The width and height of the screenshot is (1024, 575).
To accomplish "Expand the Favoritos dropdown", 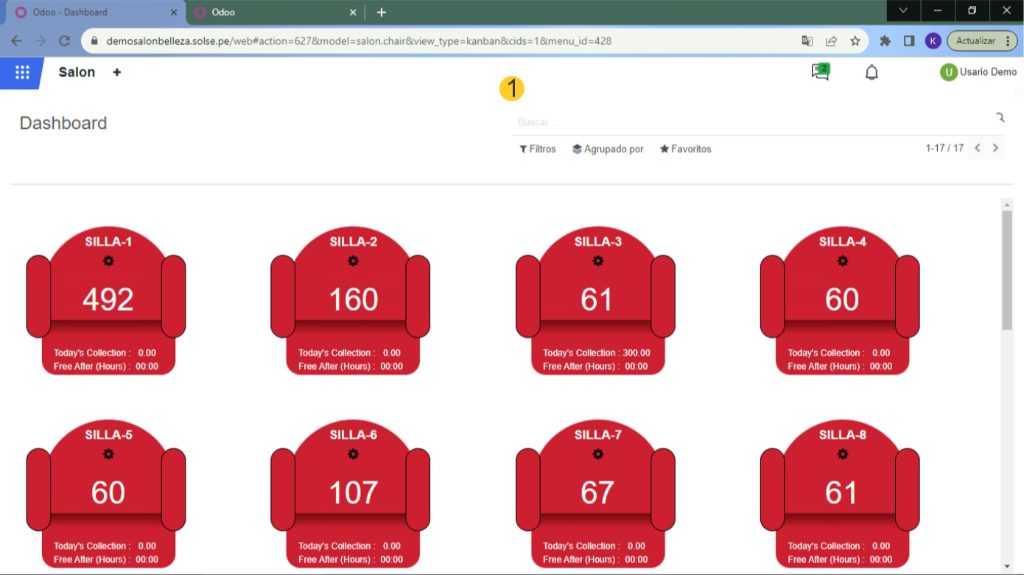I will 685,149.
